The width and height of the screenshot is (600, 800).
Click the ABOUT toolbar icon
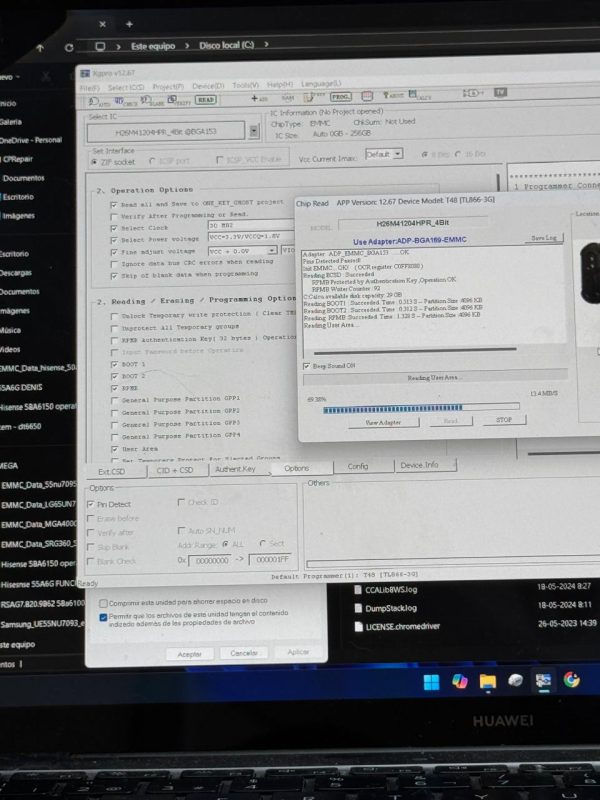tap(393, 95)
